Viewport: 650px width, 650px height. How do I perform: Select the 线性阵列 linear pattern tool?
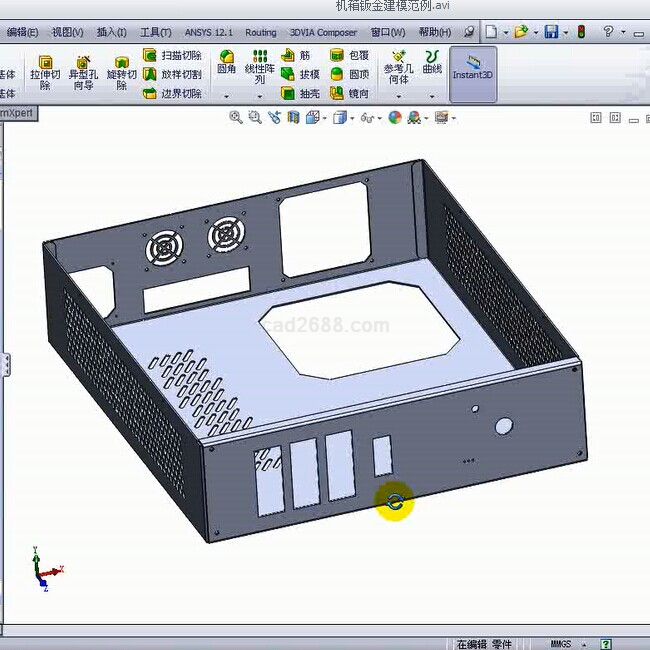260,67
